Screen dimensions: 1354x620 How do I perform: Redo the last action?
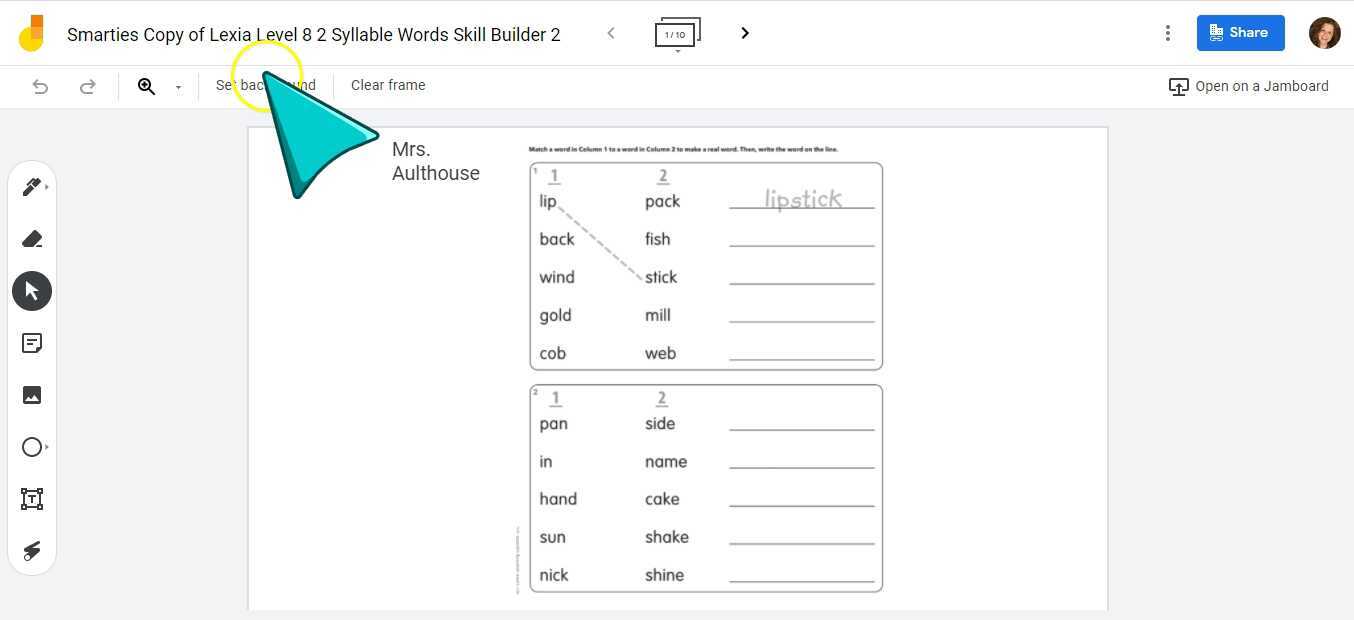click(x=88, y=86)
